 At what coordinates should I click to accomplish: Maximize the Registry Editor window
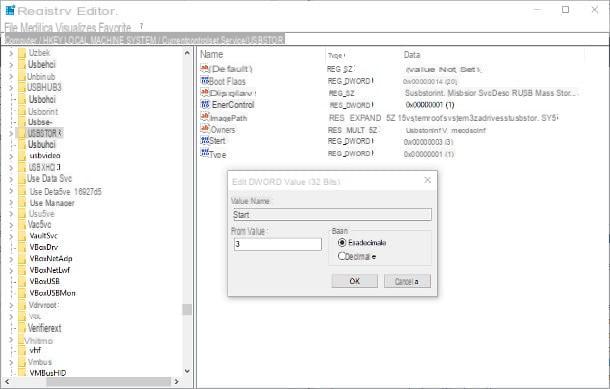pos(565,10)
